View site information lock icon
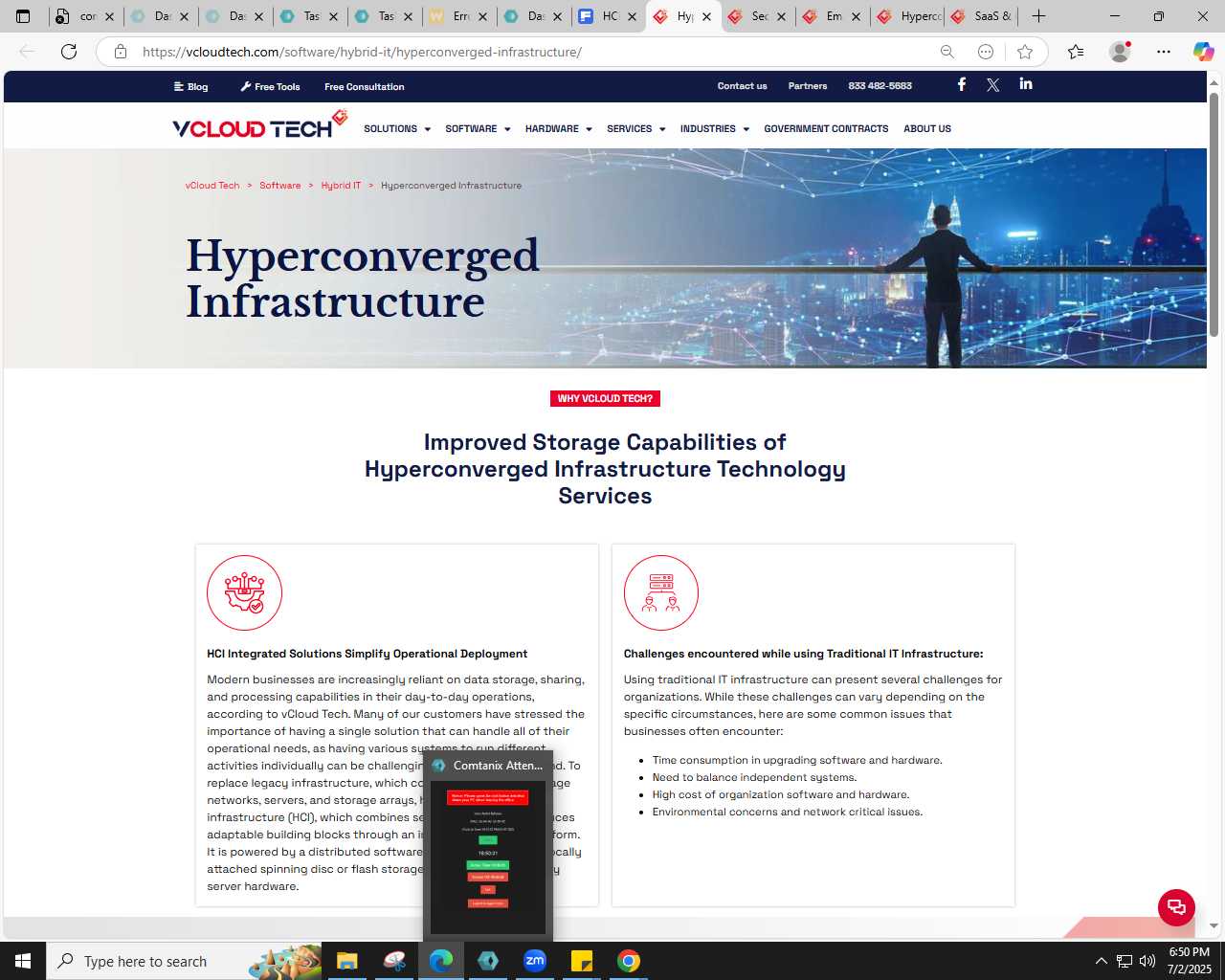The image size is (1225, 980). (x=121, y=52)
